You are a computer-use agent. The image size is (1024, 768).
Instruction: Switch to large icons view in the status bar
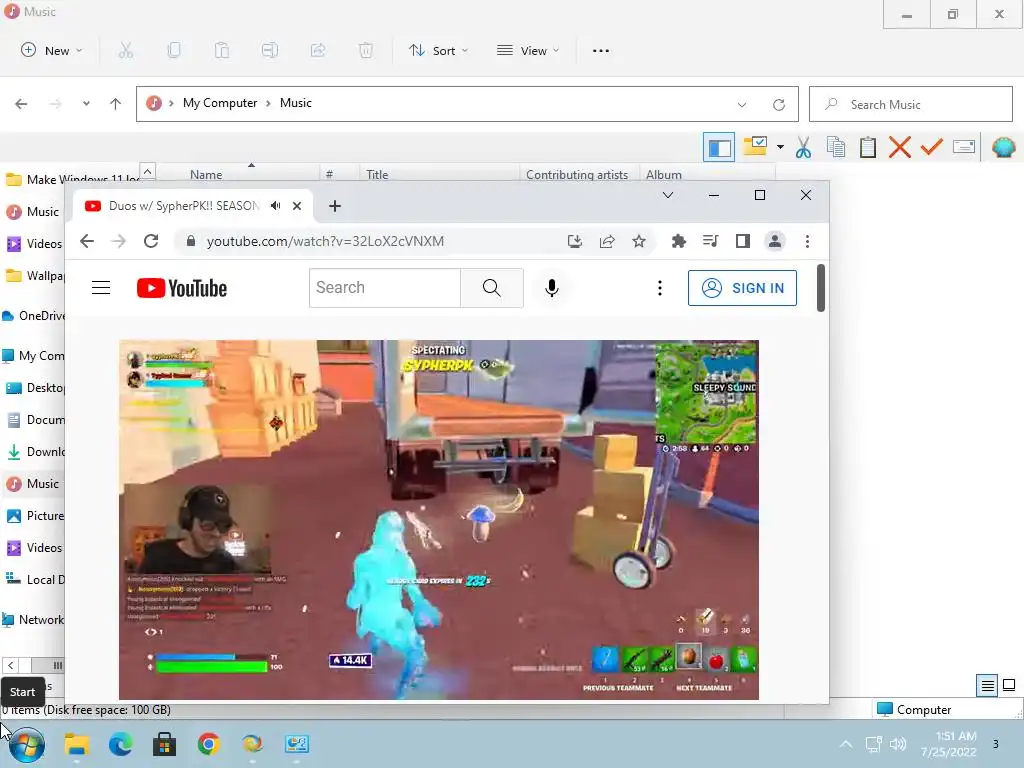click(x=1009, y=685)
